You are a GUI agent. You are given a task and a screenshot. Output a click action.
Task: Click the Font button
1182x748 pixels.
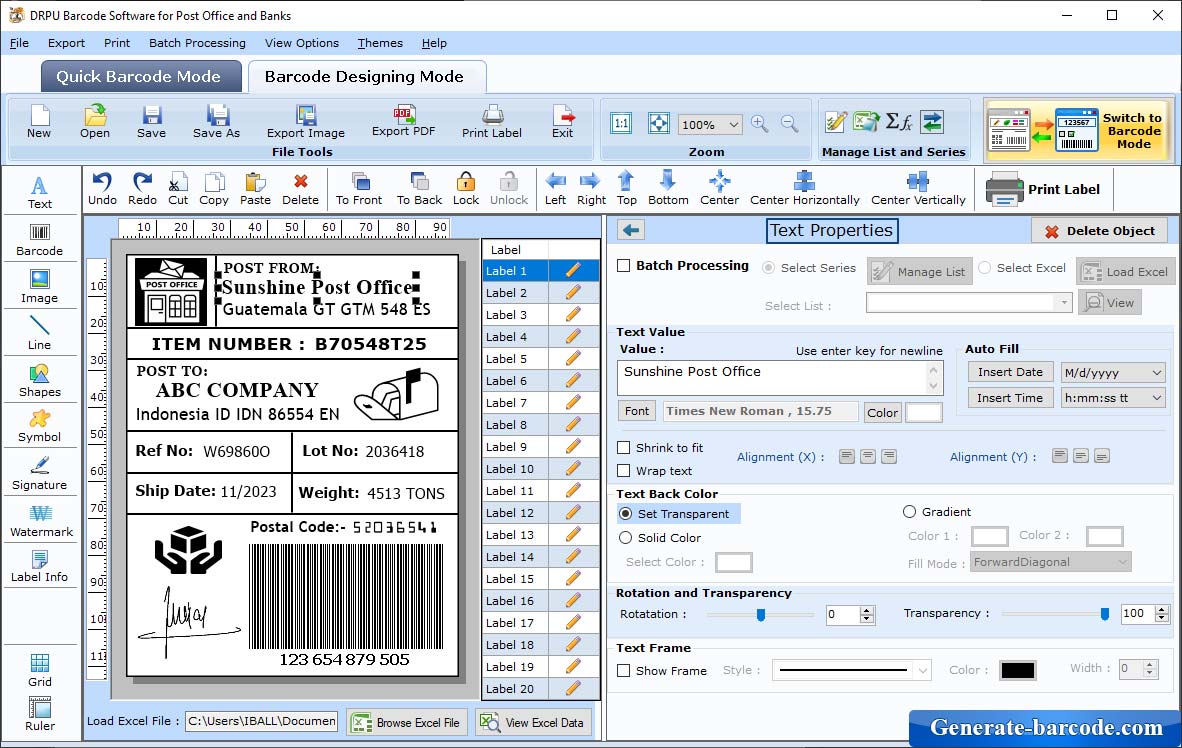(x=636, y=411)
